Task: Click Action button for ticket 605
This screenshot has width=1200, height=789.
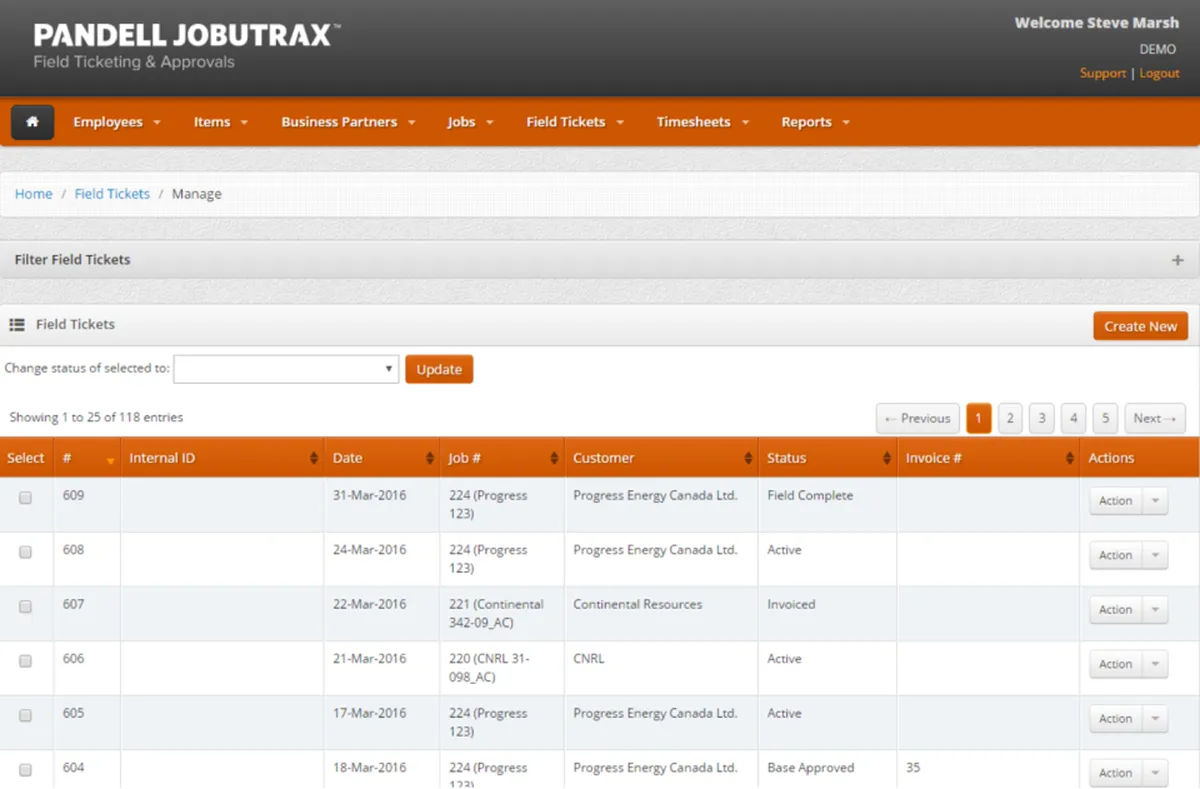Action: point(1116,719)
